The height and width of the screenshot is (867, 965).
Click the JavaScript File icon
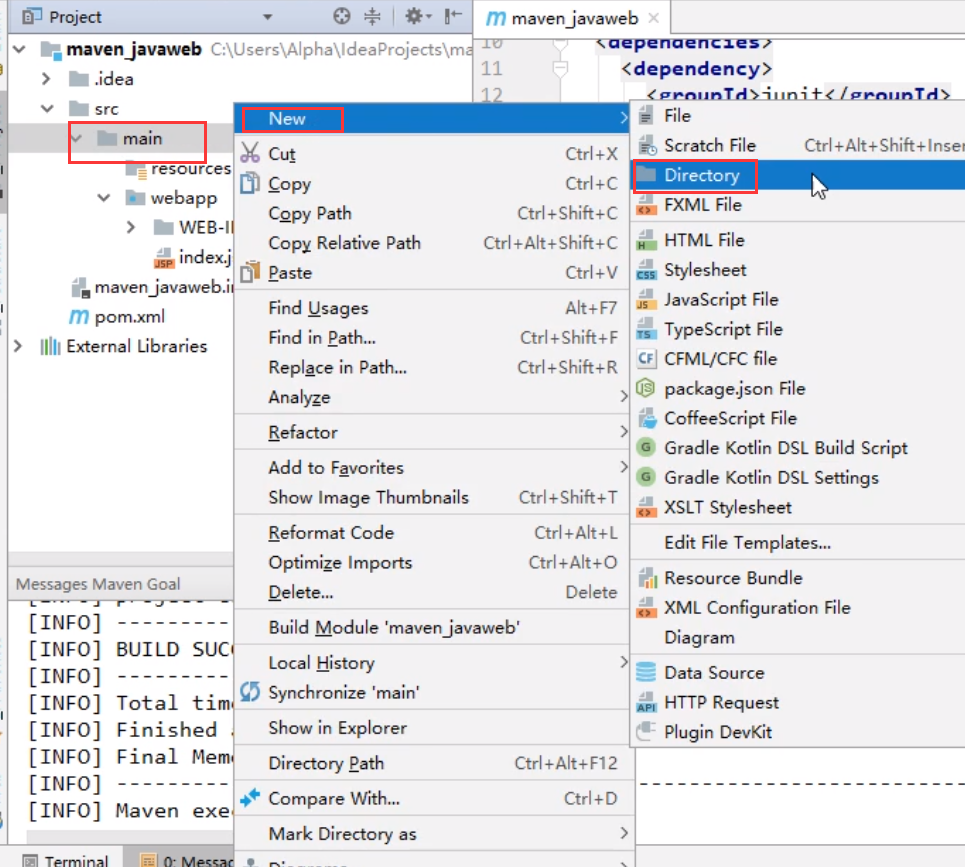pos(646,299)
